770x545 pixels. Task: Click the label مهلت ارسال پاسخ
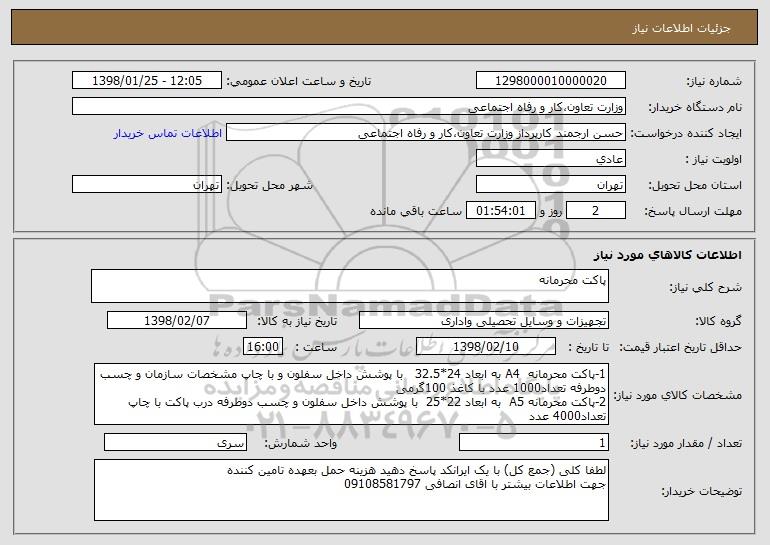click(693, 212)
